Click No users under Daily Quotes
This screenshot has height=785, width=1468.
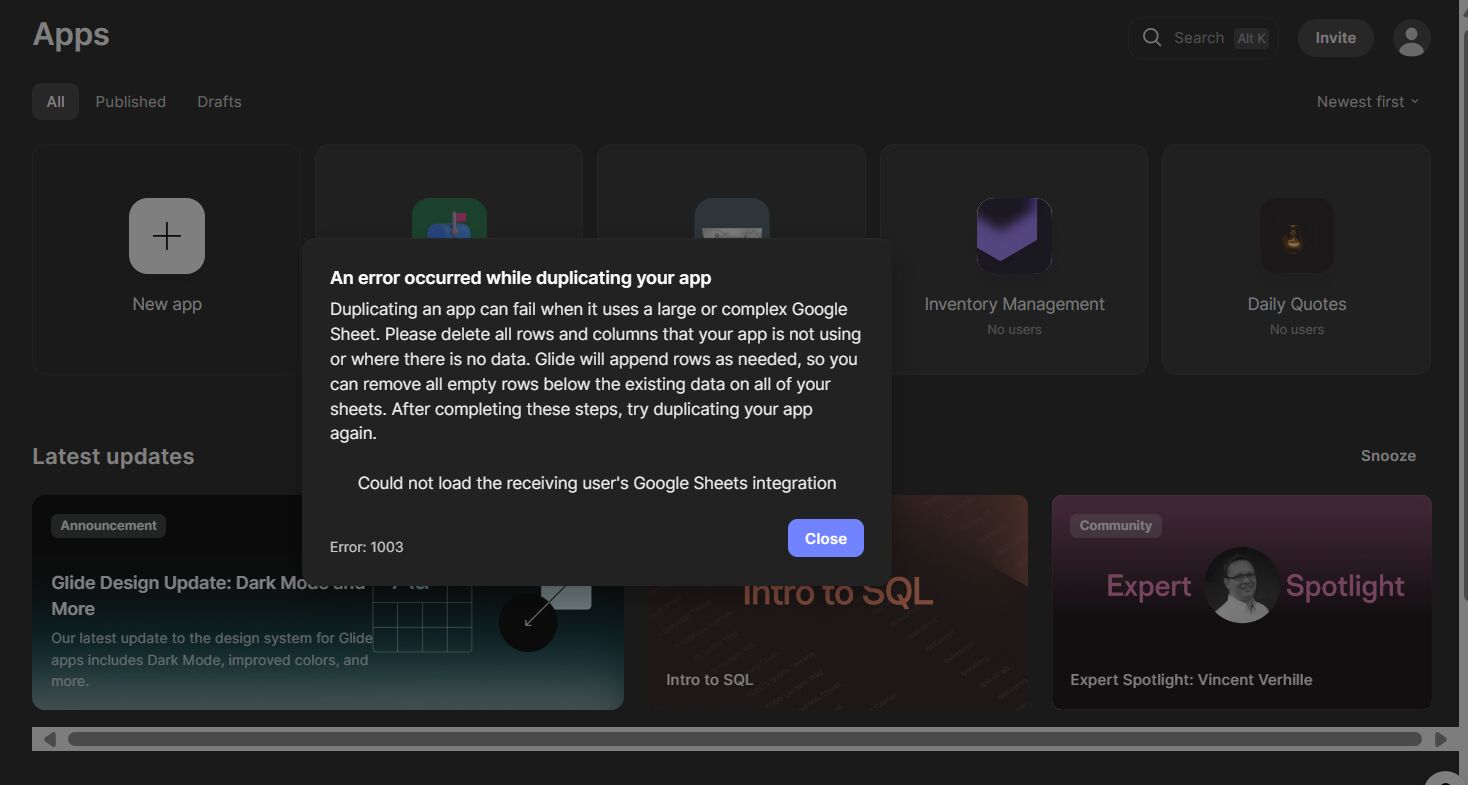pyautogui.click(x=1297, y=329)
